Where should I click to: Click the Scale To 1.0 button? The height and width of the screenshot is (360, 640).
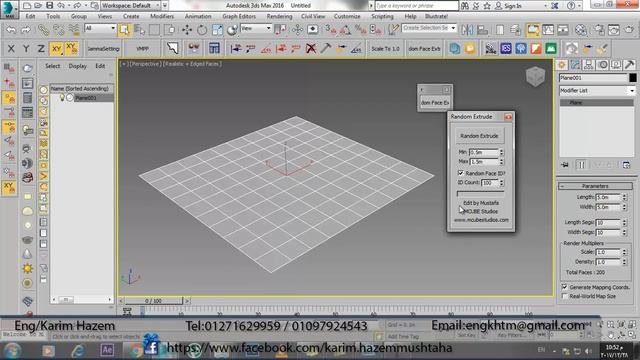(385, 49)
